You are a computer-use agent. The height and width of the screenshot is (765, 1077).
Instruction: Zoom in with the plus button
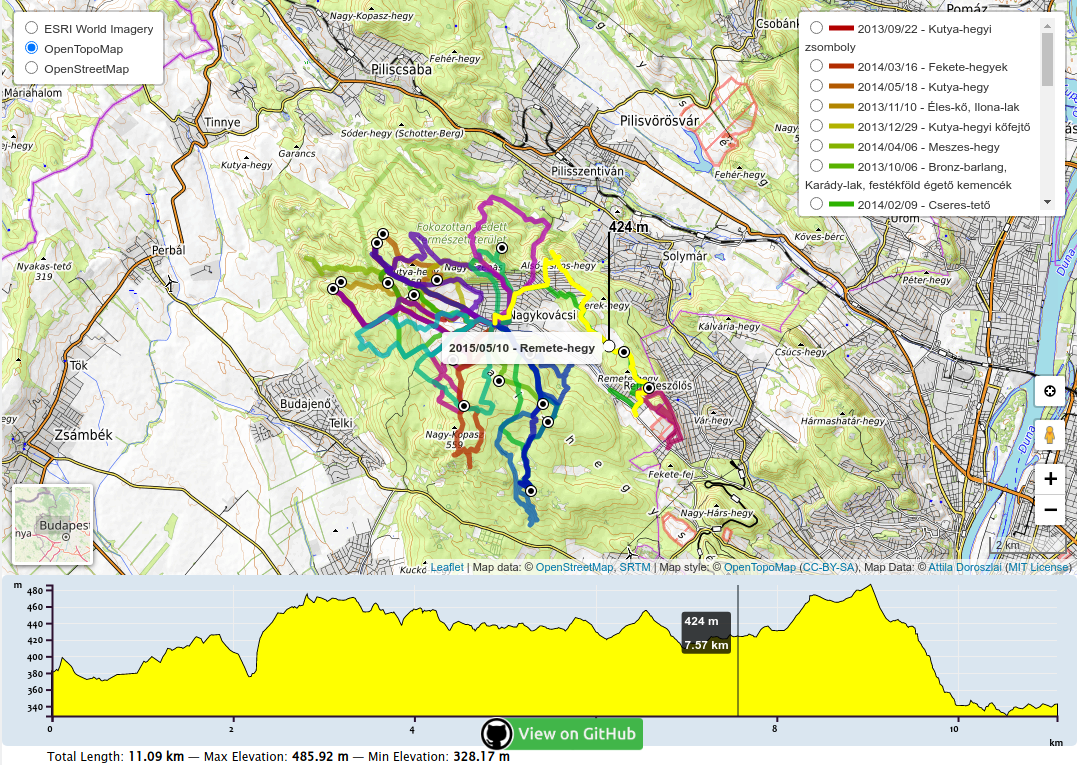(1050, 479)
